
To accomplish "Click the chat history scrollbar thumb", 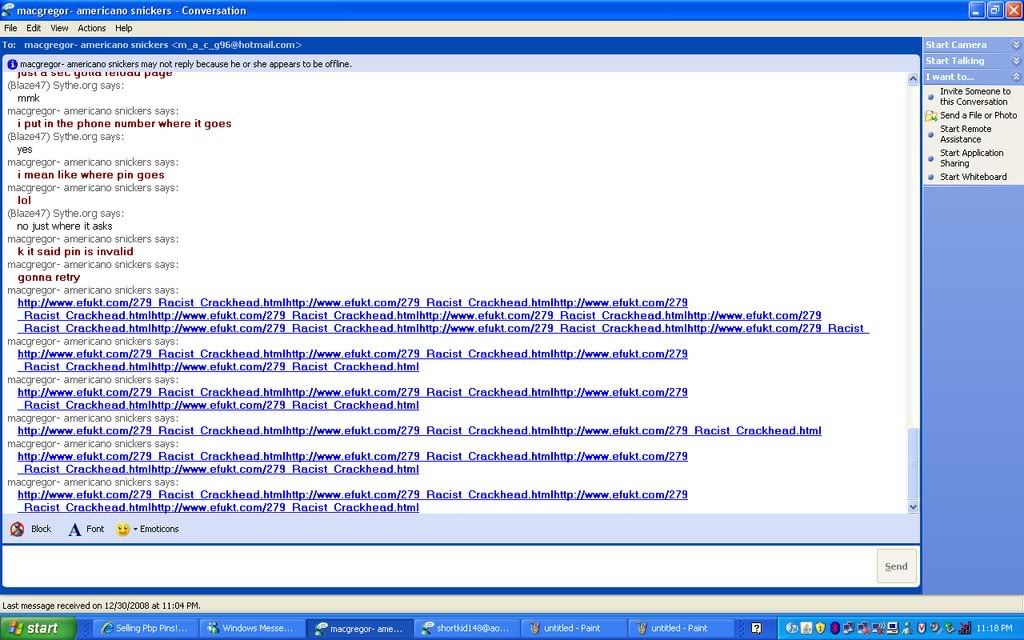I will (x=913, y=464).
